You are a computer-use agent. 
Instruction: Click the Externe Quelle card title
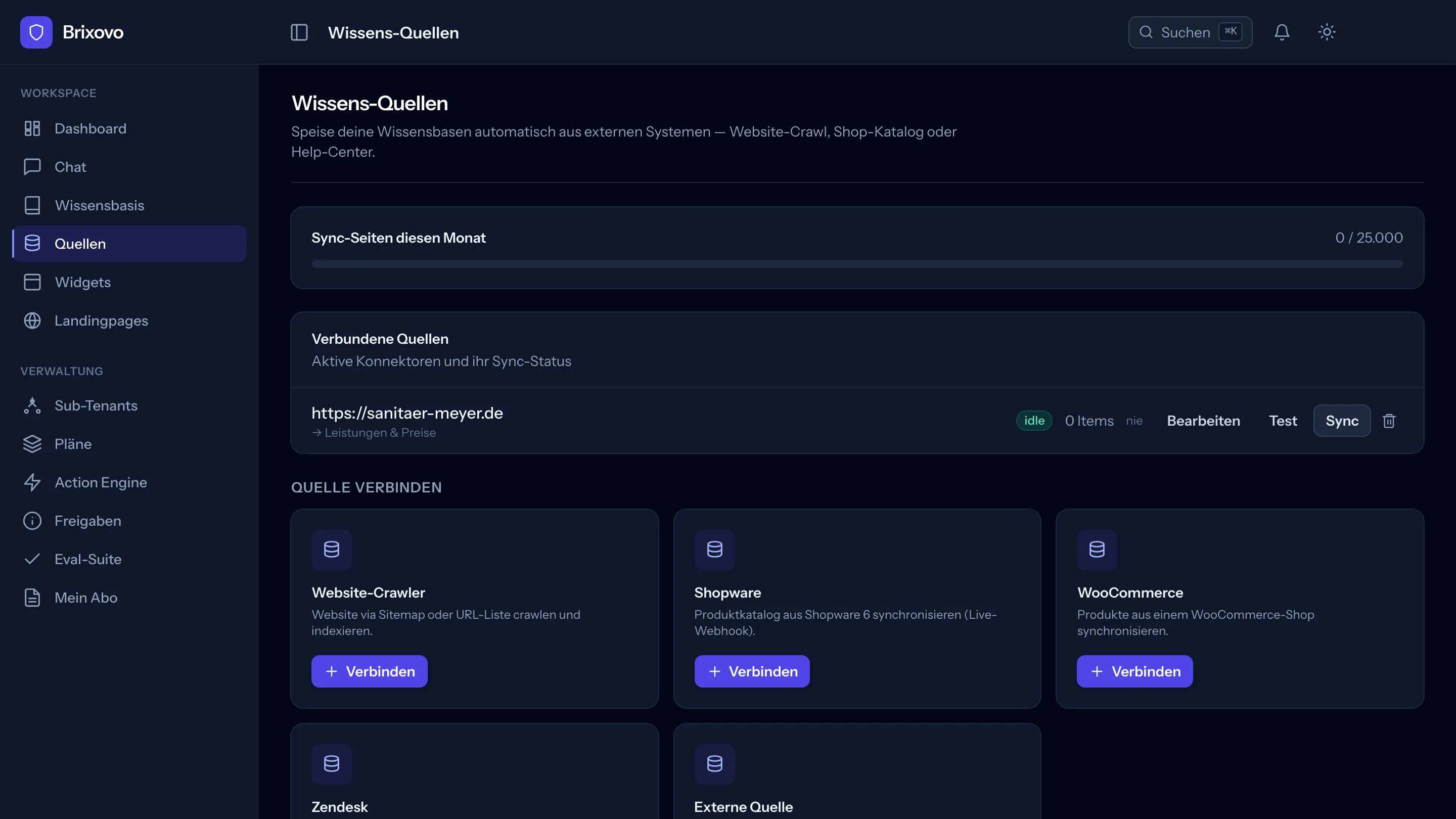(743, 807)
